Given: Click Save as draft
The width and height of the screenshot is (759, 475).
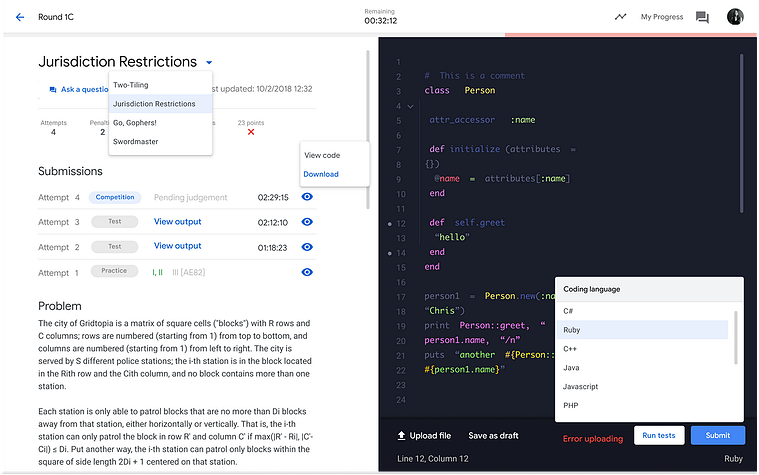Looking at the screenshot, I should tap(493, 436).
